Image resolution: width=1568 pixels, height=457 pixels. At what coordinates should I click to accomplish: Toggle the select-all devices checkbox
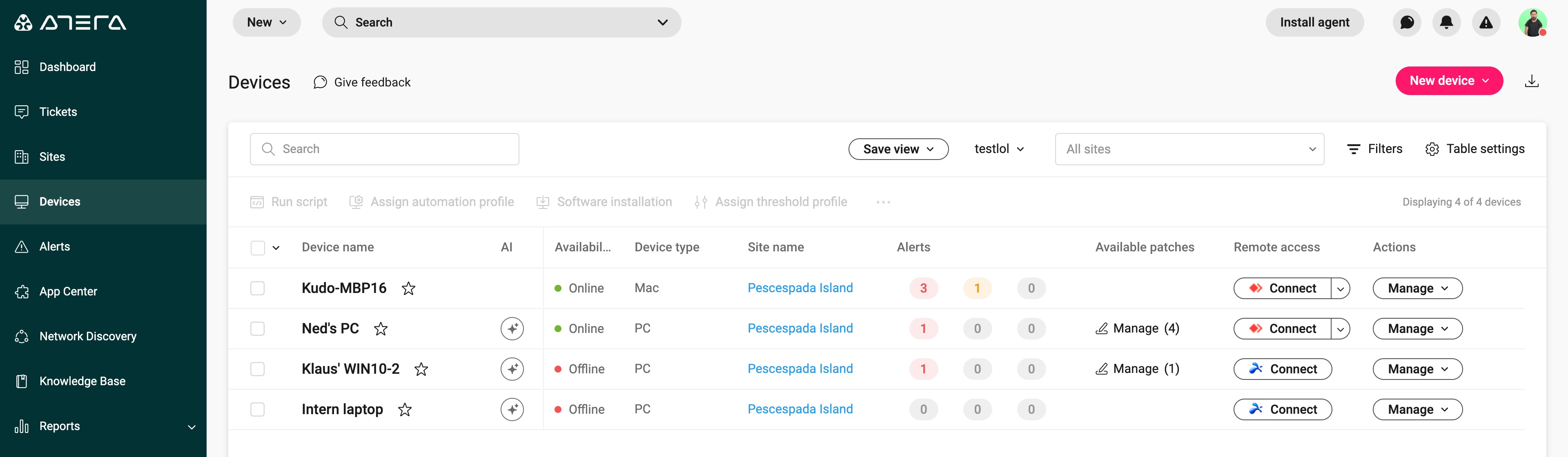[x=258, y=248]
